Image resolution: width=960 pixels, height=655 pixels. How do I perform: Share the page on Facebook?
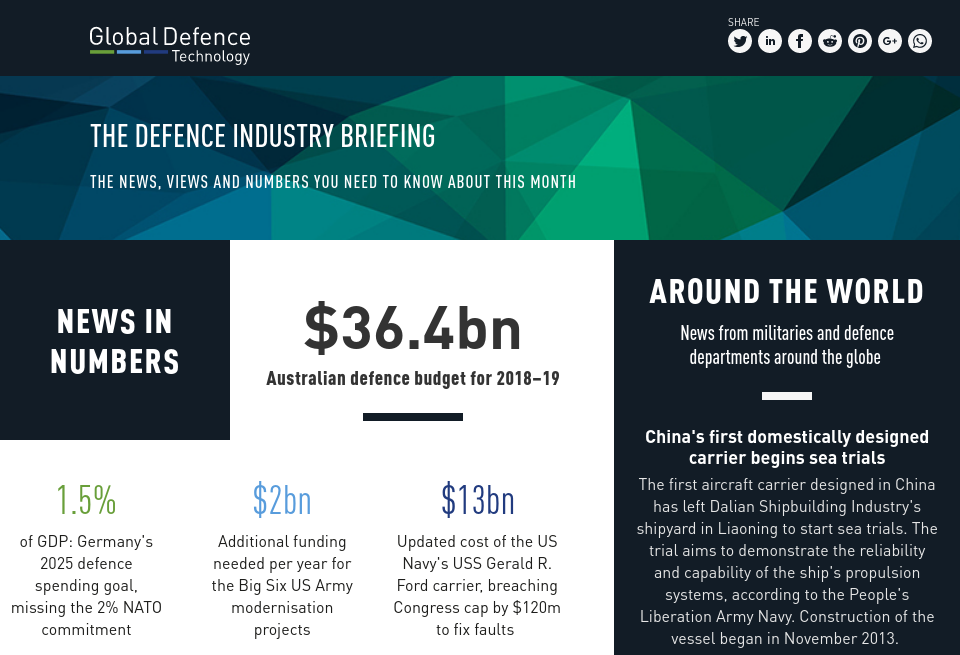point(800,41)
